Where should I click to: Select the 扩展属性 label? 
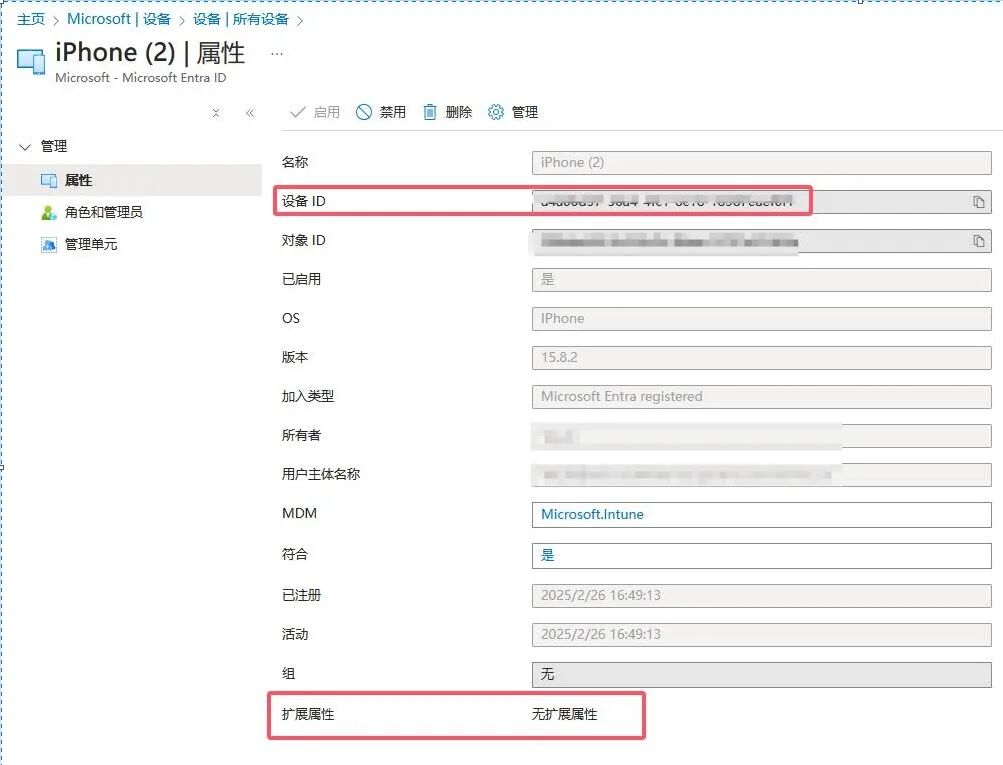tap(308, 714)
